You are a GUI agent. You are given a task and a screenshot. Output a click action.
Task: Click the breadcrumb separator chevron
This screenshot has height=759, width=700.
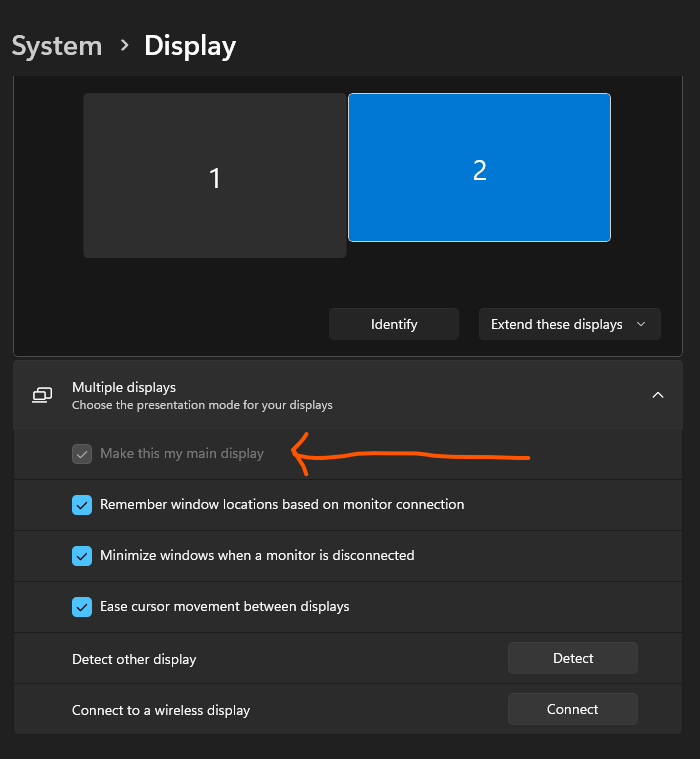[124, 46]
